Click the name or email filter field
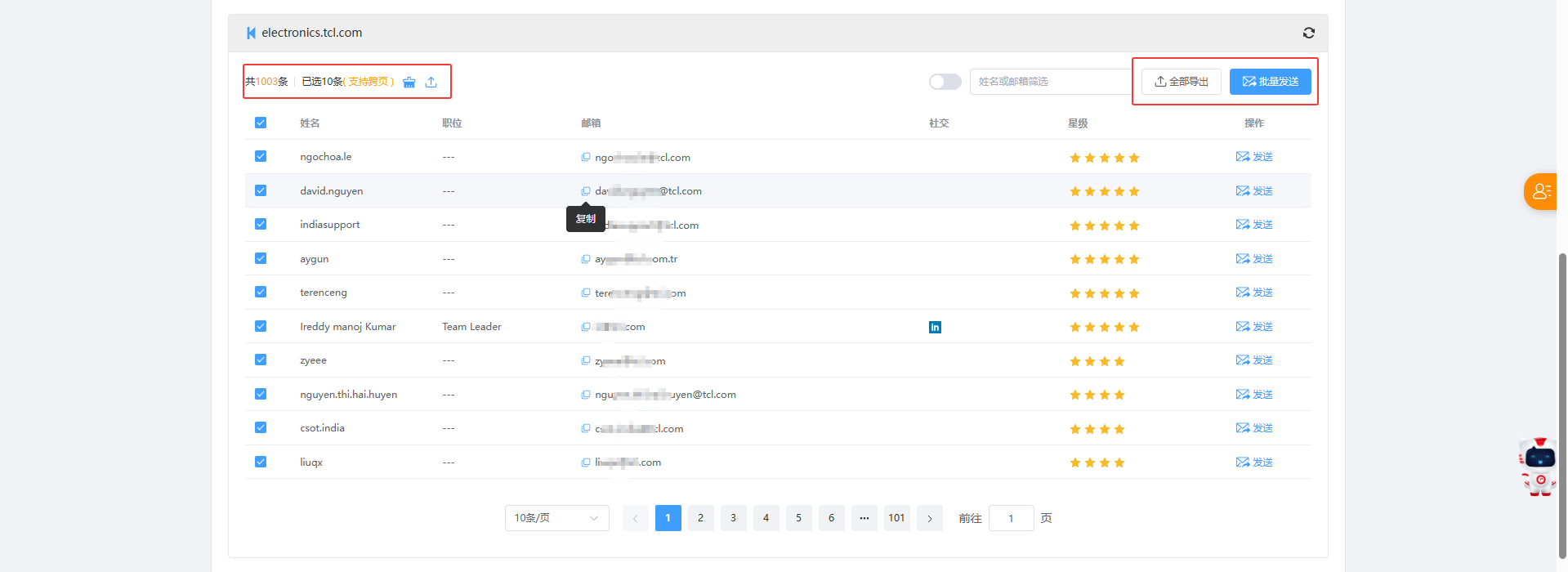This screenshot has height=572, width=1568. (1050, 82)
